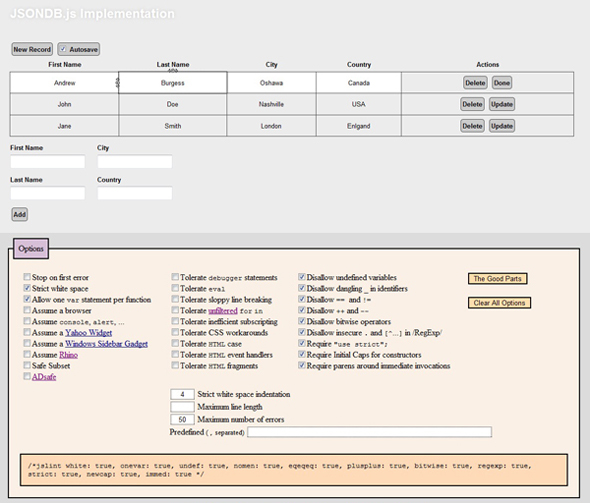Screen dimensions: 590x503
Task: Enable Tolerate HTML fragments
Action: tap(175, 365)
